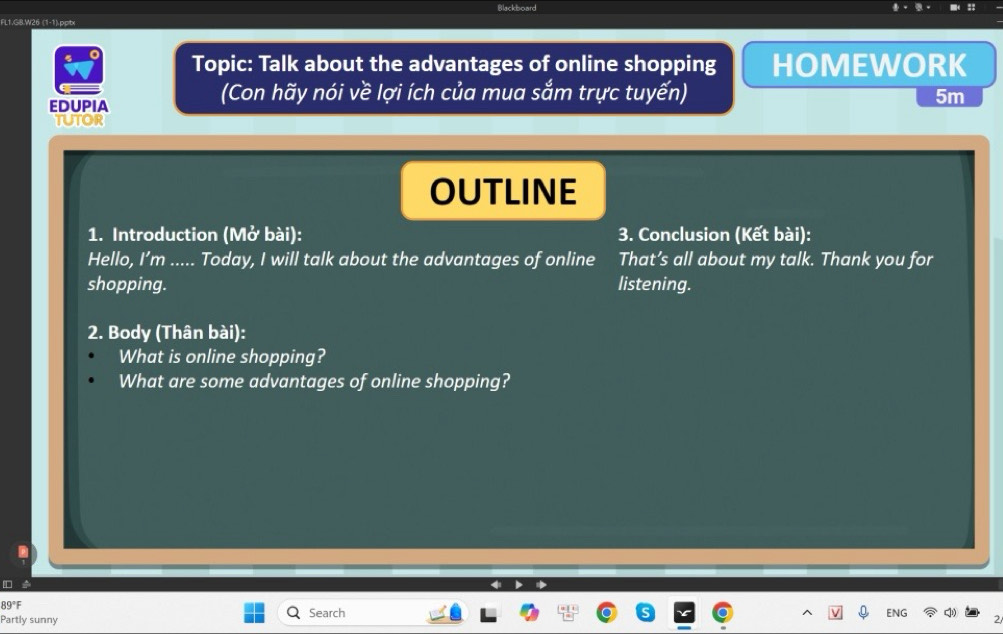
Task: Open Skype from the taskbar
Action: 645,613
